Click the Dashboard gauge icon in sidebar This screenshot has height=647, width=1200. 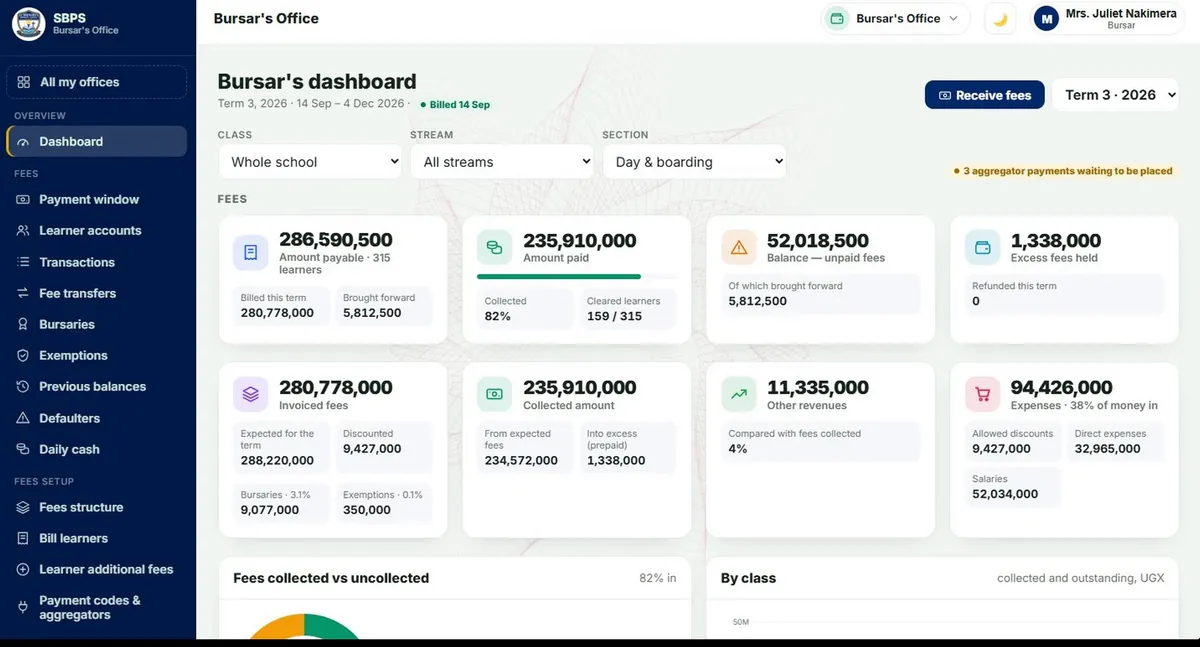click(x=23, y=142)
